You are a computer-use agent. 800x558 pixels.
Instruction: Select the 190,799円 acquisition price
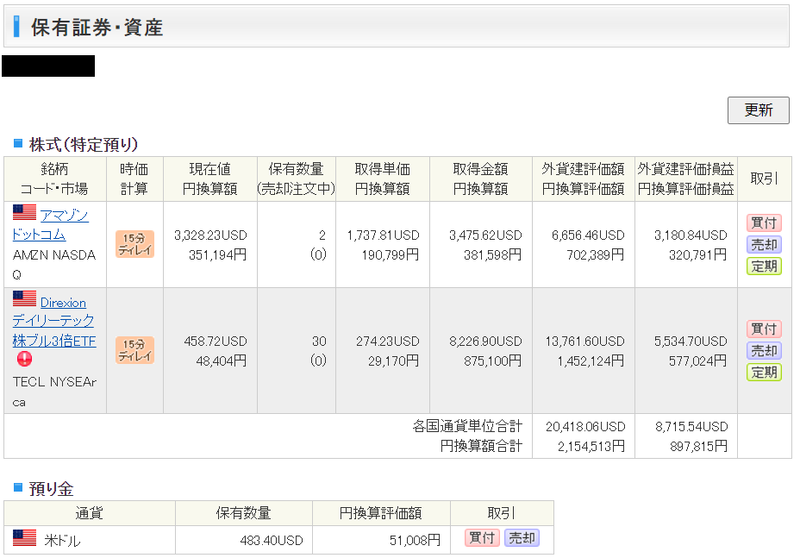point(390,255)
